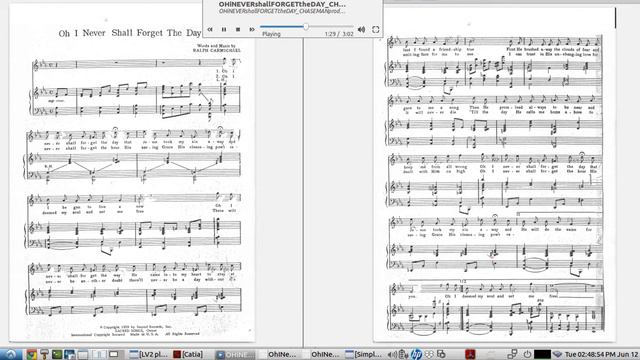
Task: Click the 'Oh I Never Shall Forget The Day' sheet title
Action: tap(130, 33)
